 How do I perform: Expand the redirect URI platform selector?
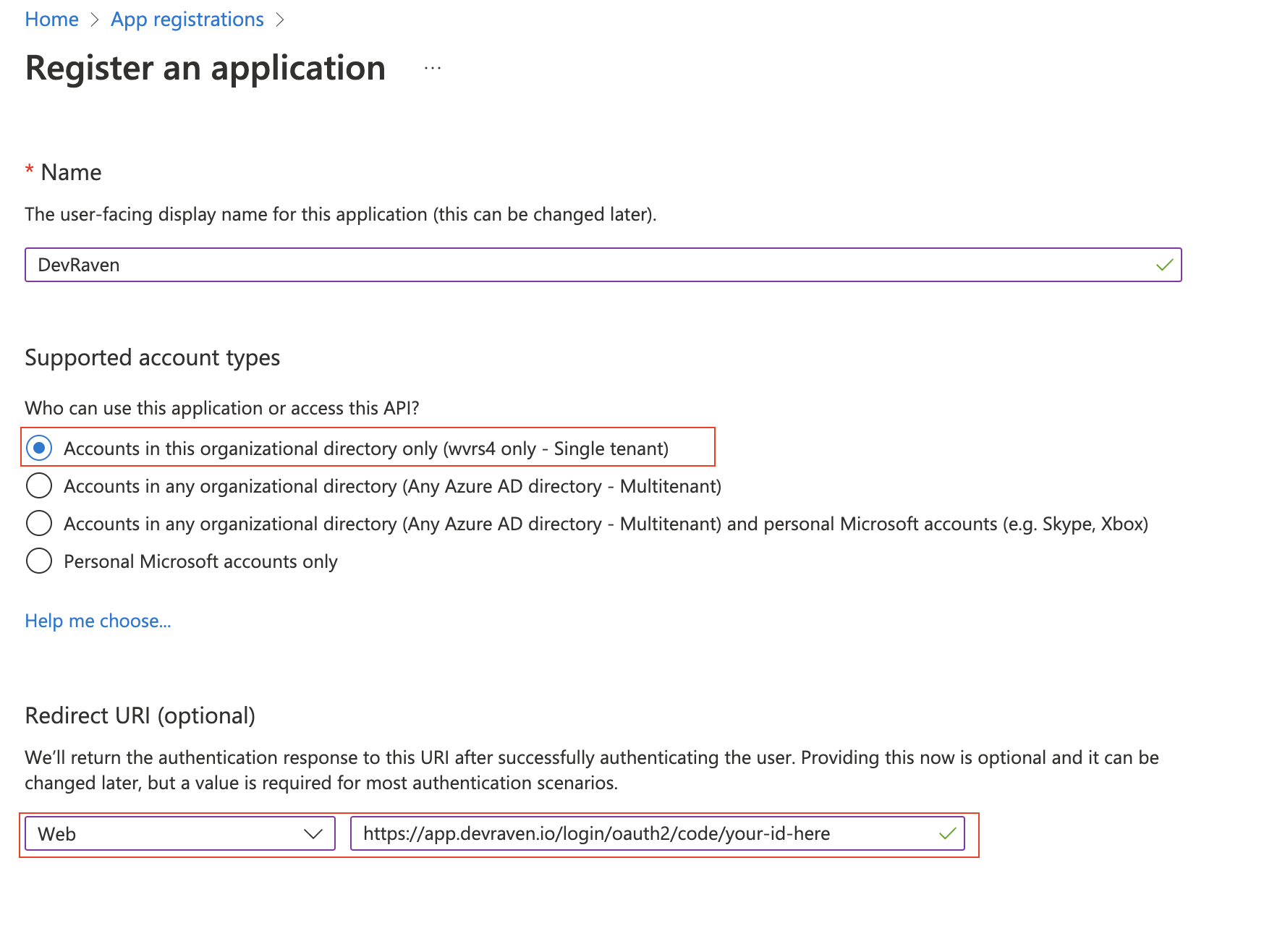pos(178,833)
